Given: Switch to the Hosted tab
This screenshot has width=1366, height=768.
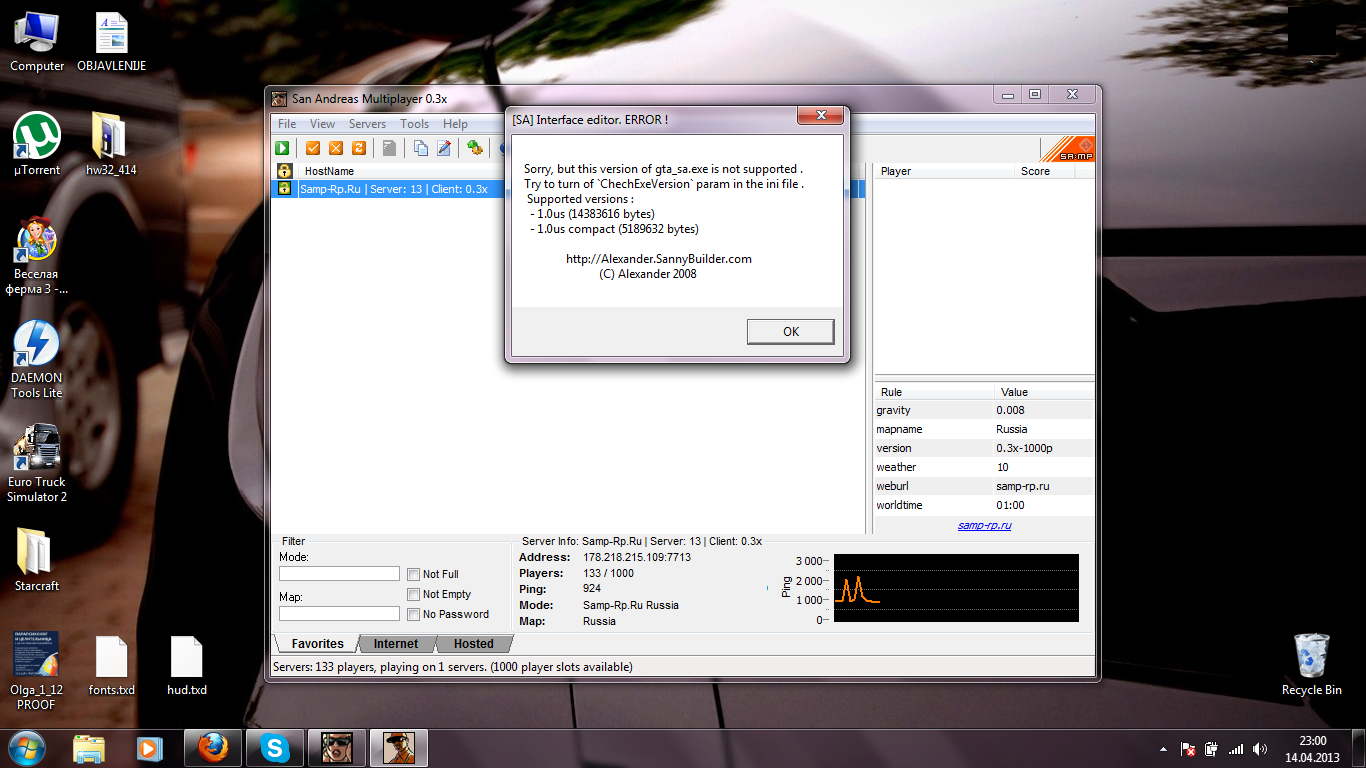Looking at the screenshot, I should pyautogui.click(x=473, y=644).
